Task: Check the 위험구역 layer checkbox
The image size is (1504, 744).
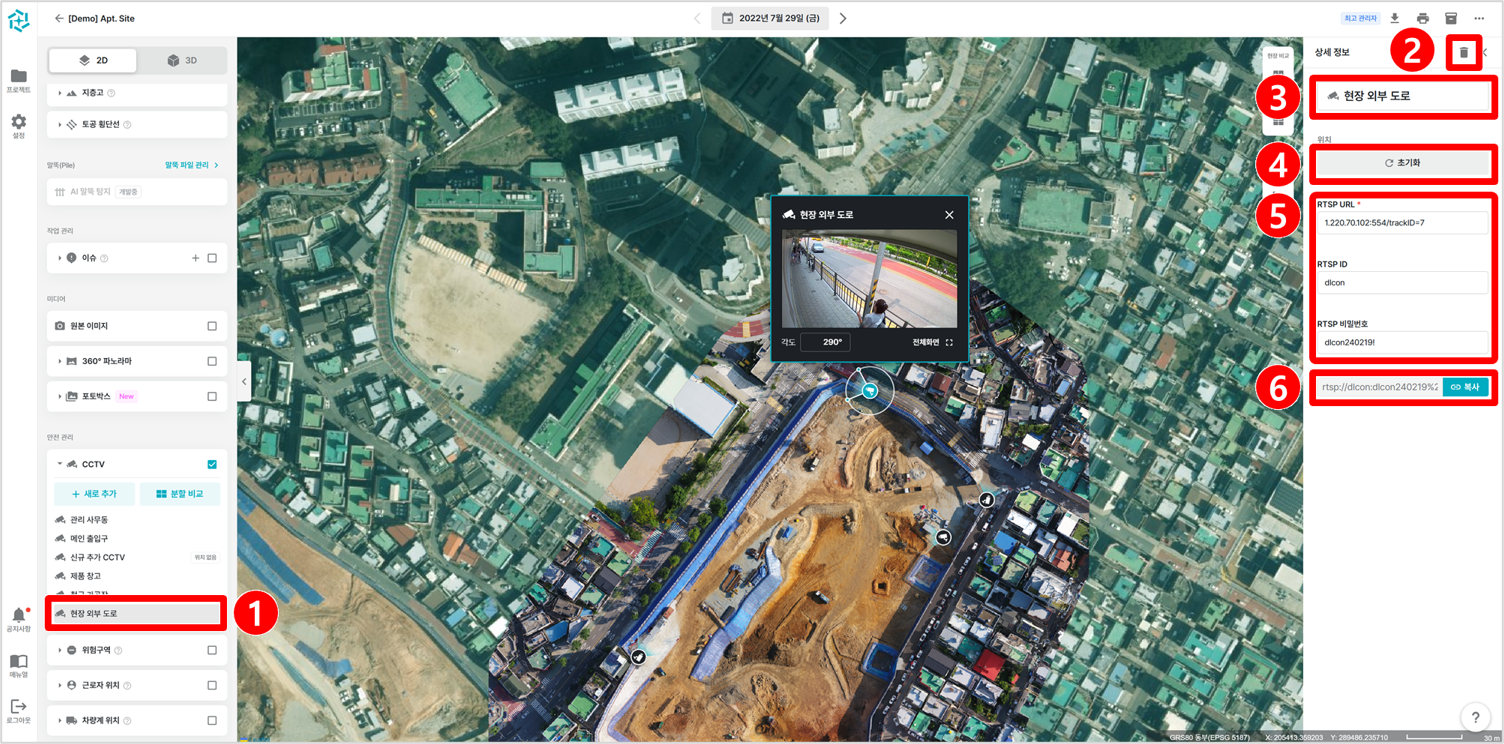Action: (x=212, y=650)
